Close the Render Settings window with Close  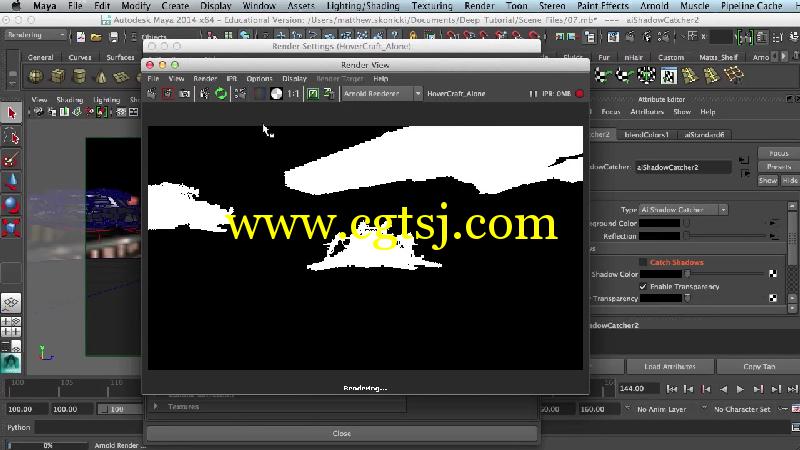tap(342, 433)
